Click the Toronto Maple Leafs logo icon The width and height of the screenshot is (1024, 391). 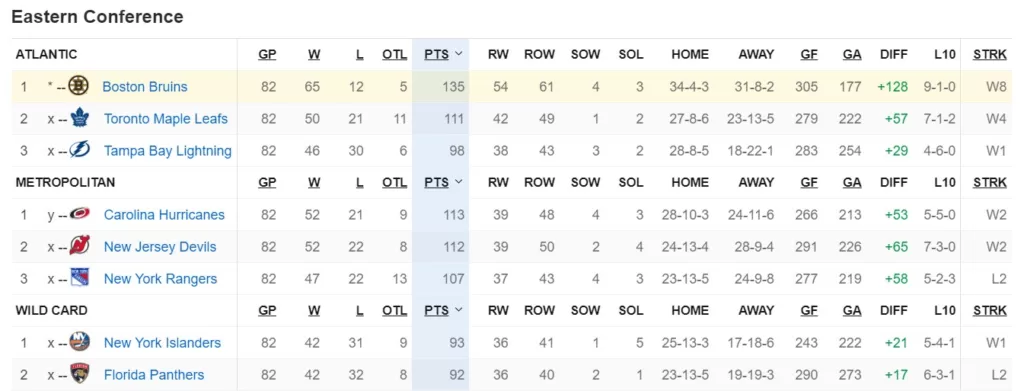80,118
